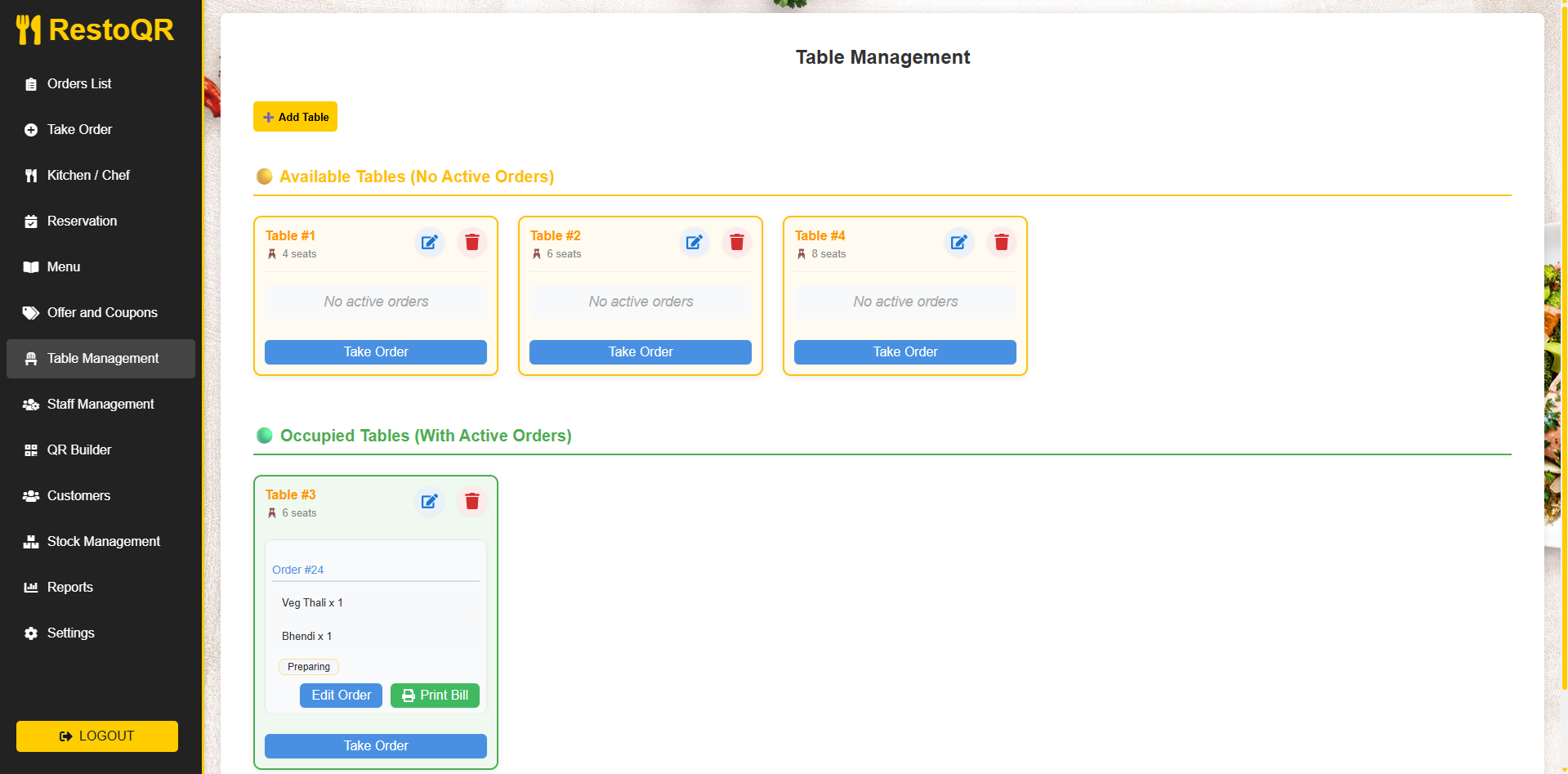Remove Table #4 via trash icon

[1001, 242]
